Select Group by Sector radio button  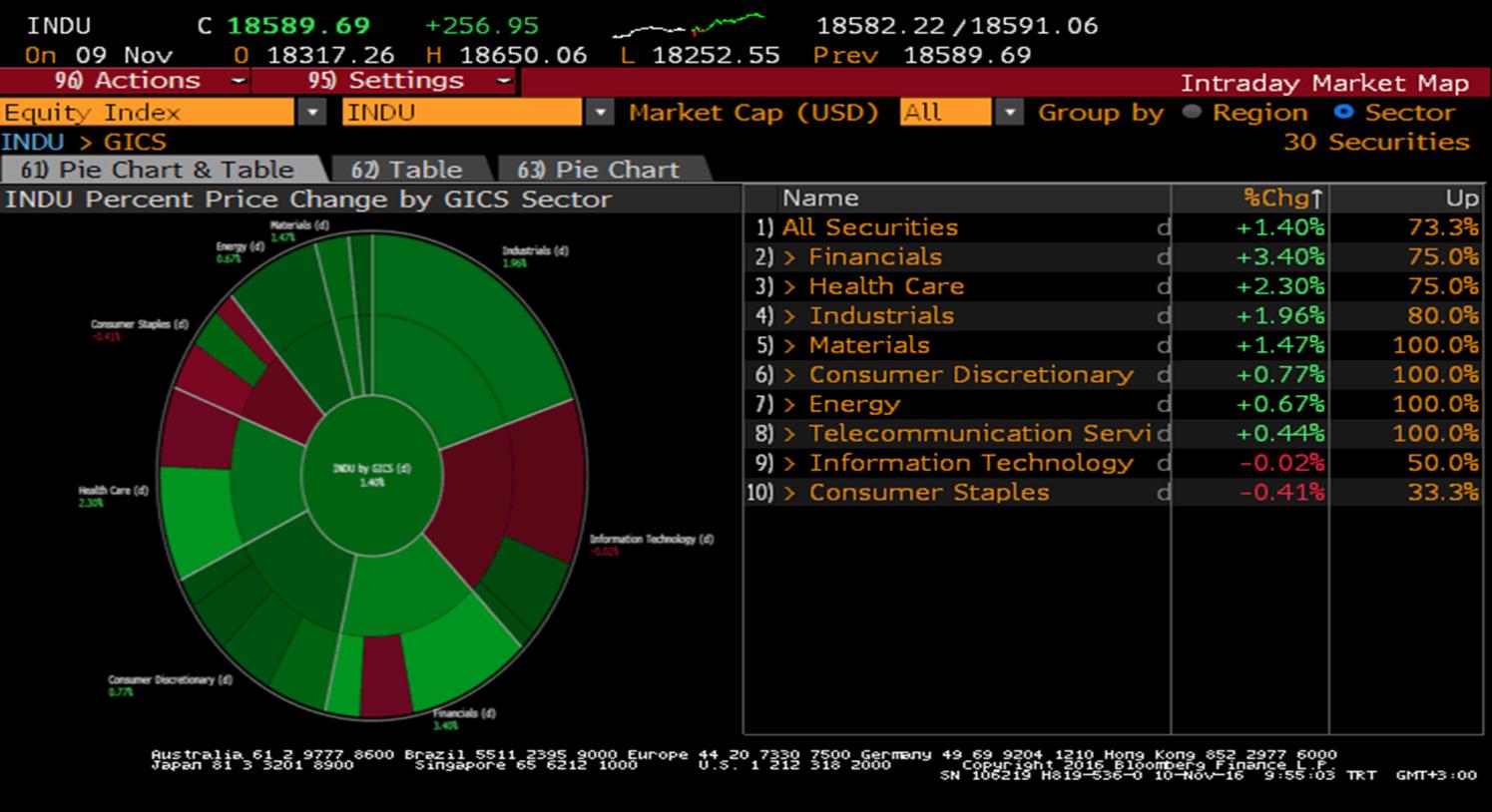point(1343,112)
